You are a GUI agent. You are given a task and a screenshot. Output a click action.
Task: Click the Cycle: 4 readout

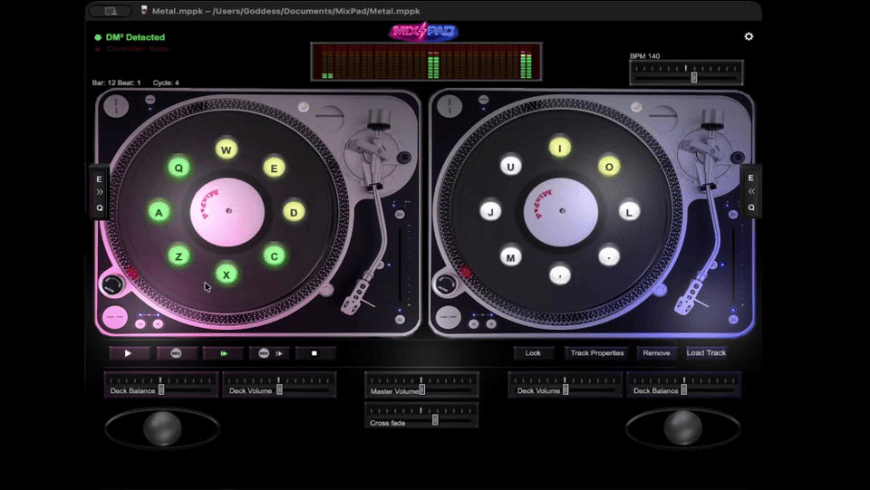point(166,83)
